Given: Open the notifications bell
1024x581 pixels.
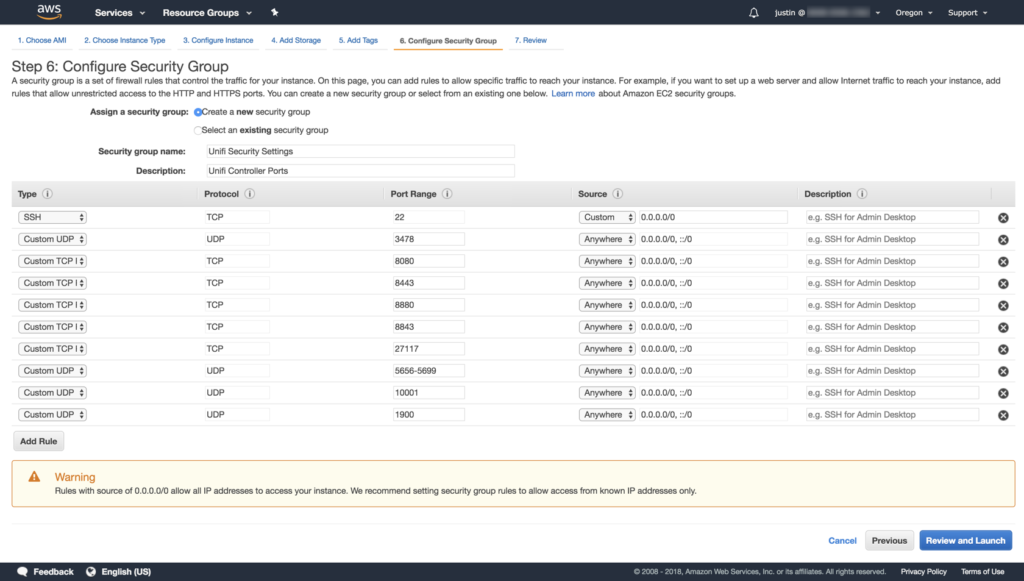Looking at the screenshot, I should [x=754, y=12].
